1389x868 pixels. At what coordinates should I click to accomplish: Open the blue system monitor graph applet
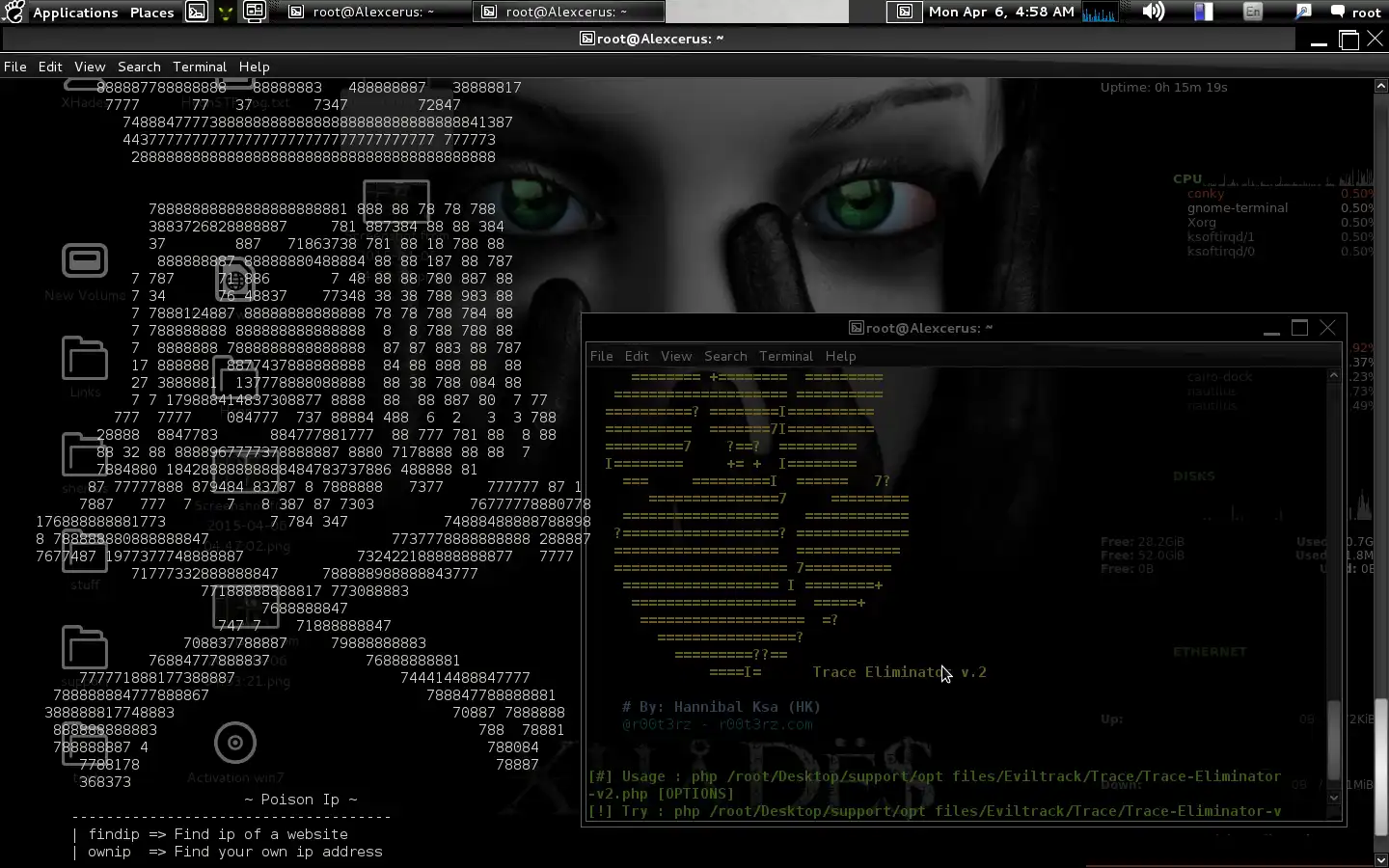coord(1101,12)
